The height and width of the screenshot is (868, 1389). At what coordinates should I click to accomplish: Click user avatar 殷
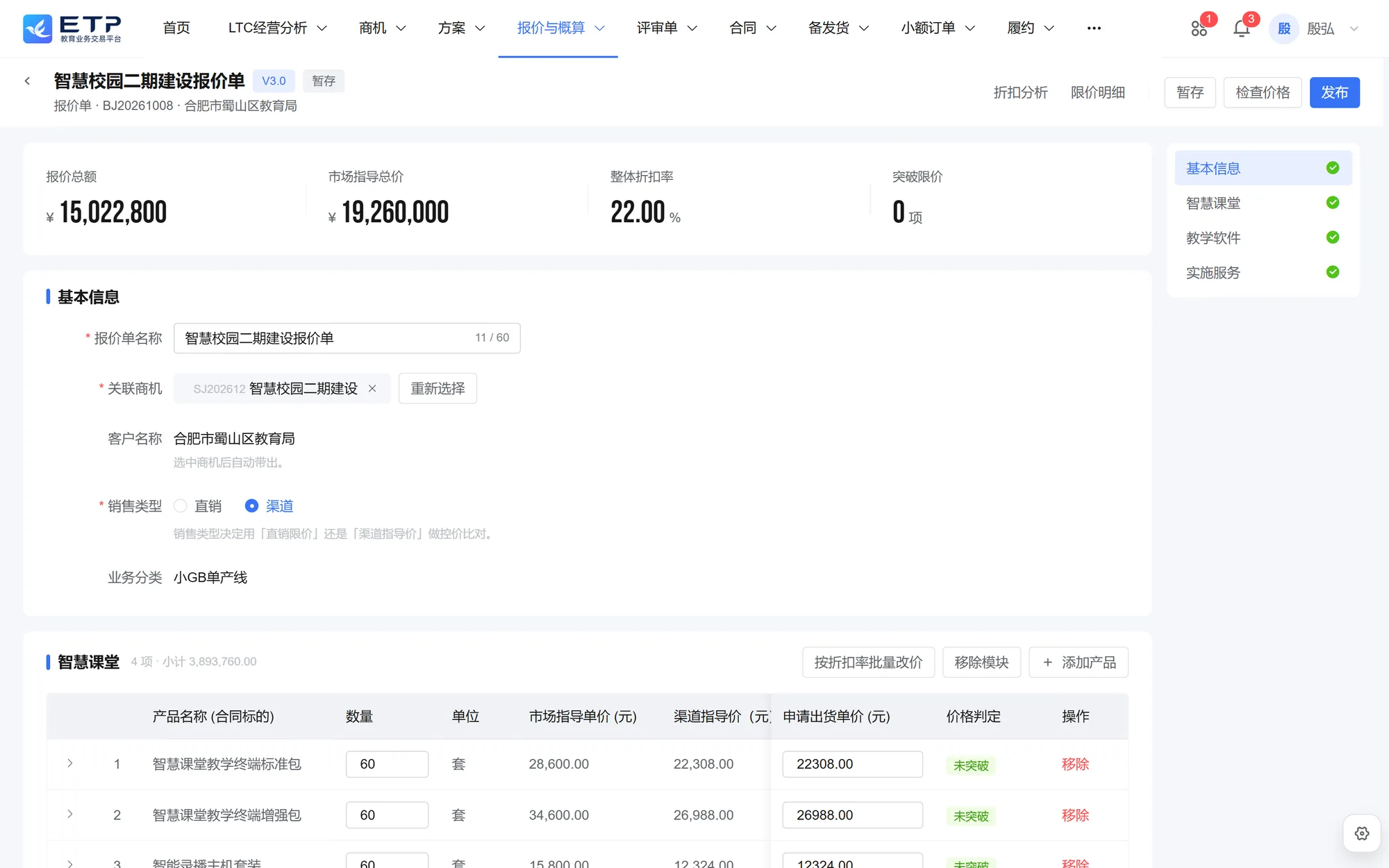point(1283,28)
